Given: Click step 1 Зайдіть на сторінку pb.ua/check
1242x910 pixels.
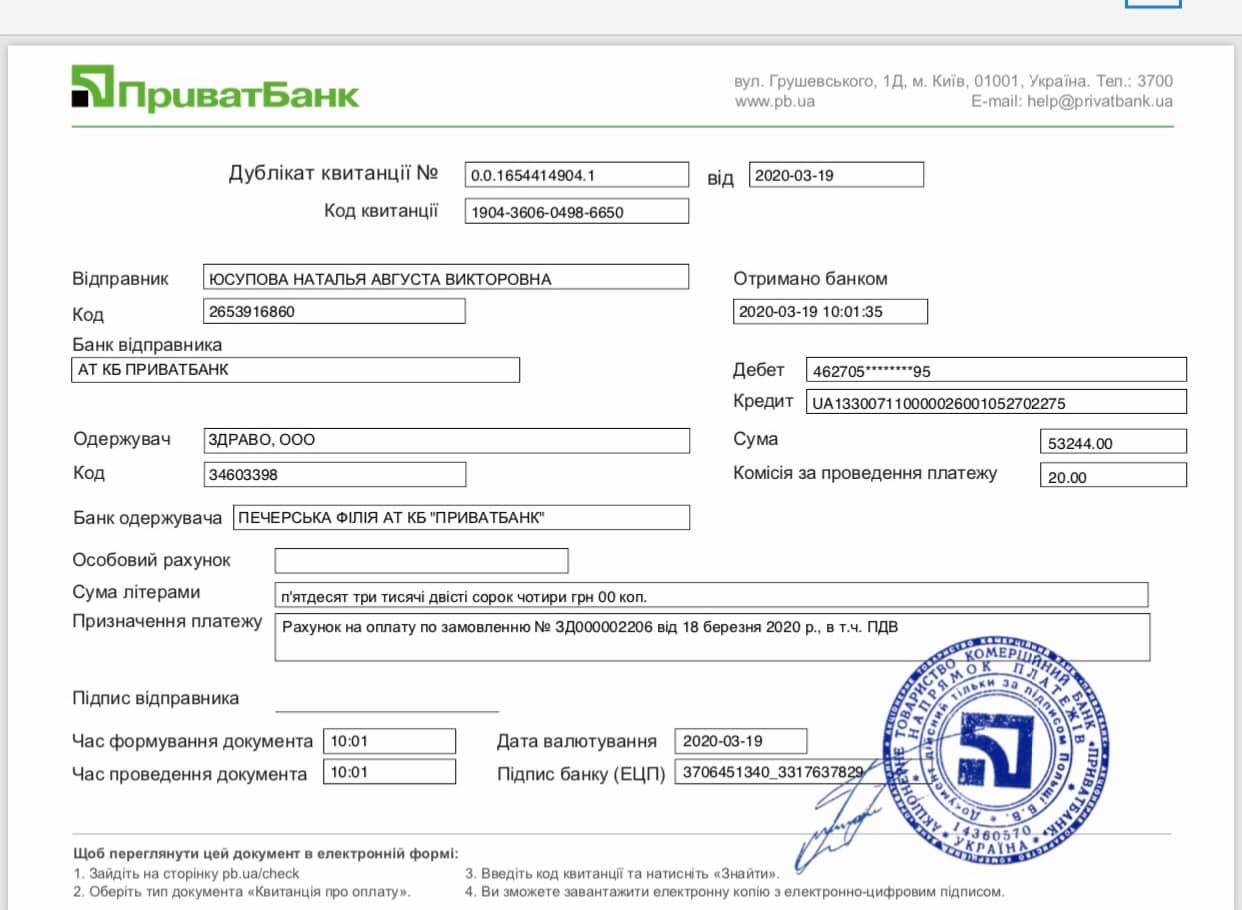Looking at the screenshot, I should coord(186,874).
